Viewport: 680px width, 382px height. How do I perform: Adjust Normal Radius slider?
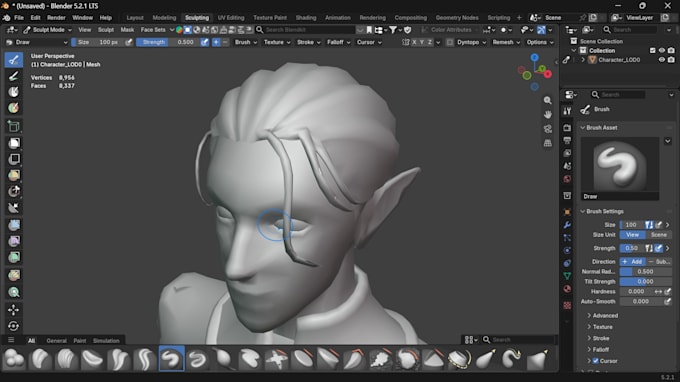pyautogui.click(x=645, y=271)
